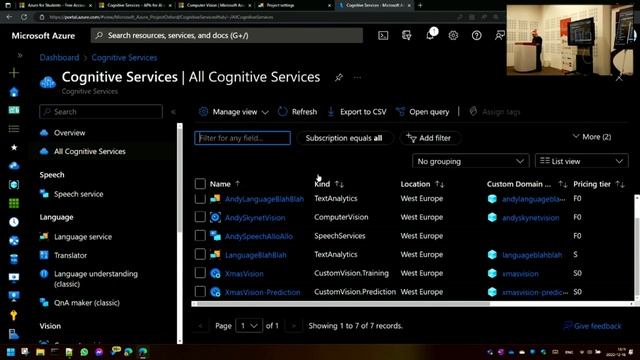Check the AndyLanguageBlahBlah row checkbox
This screenshot has width=640, height=360.
point(200,199)
